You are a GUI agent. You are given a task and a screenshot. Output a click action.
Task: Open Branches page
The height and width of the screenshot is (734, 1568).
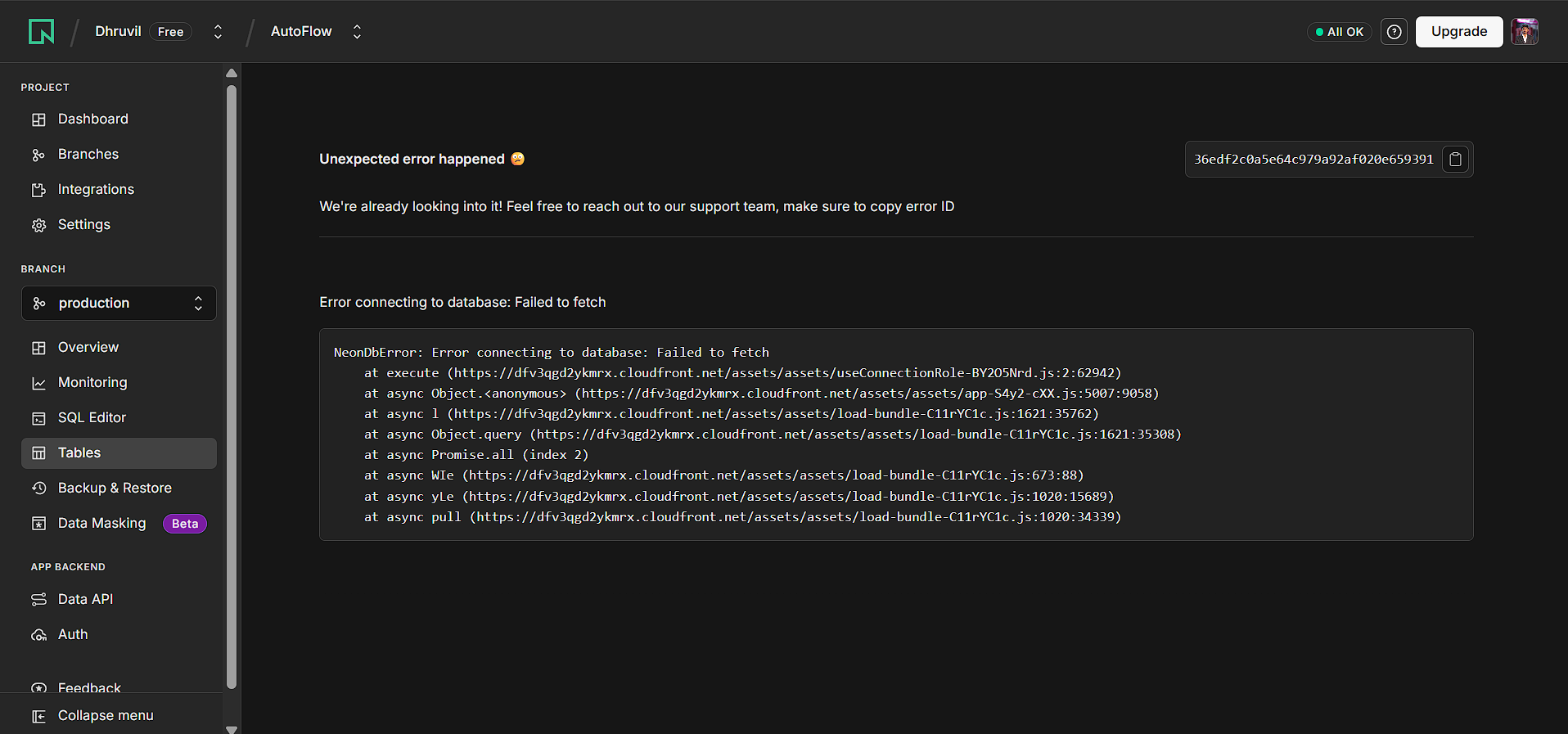pos(119,155)
